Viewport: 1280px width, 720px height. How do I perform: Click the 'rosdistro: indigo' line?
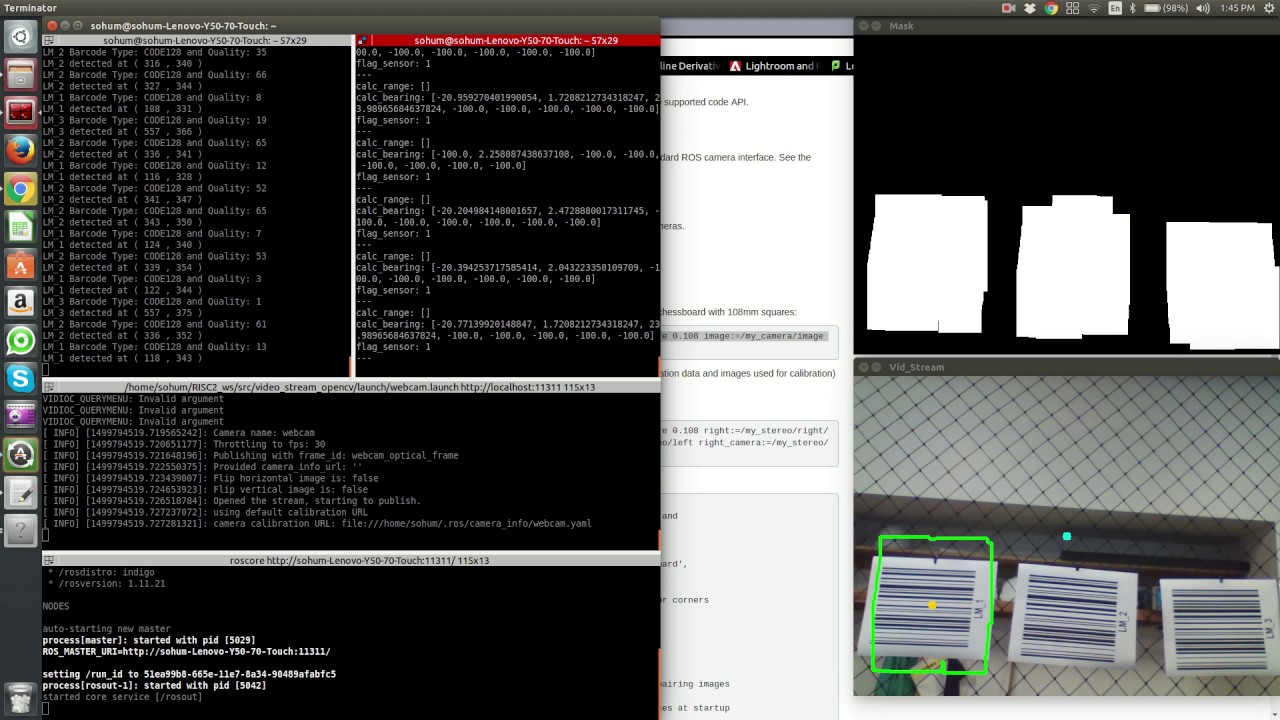[x=101, y=572]
